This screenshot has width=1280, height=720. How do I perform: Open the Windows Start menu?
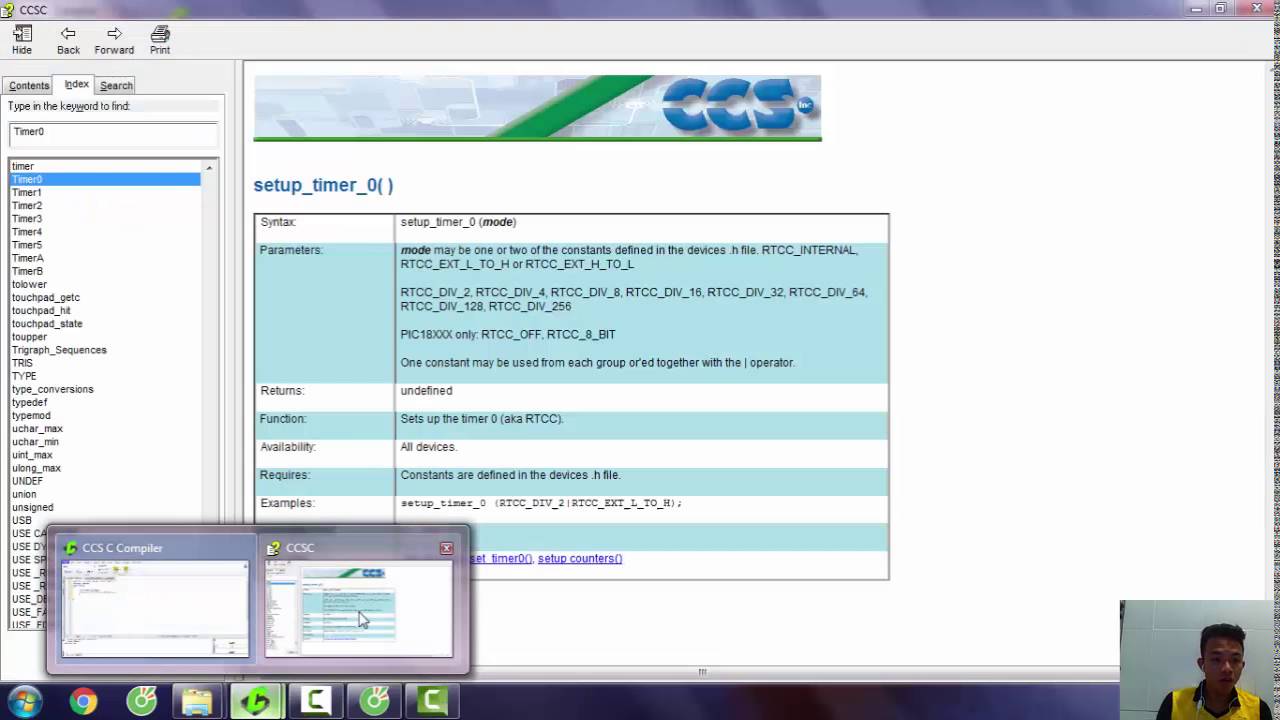pyautogui.click(x=24, y=701)
